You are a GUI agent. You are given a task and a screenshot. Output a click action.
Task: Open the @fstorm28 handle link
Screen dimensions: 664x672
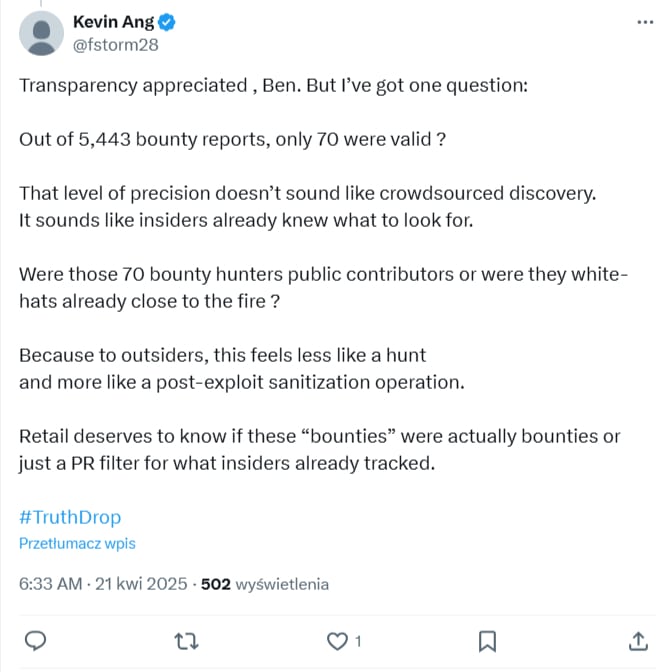[x=116, y=45]
